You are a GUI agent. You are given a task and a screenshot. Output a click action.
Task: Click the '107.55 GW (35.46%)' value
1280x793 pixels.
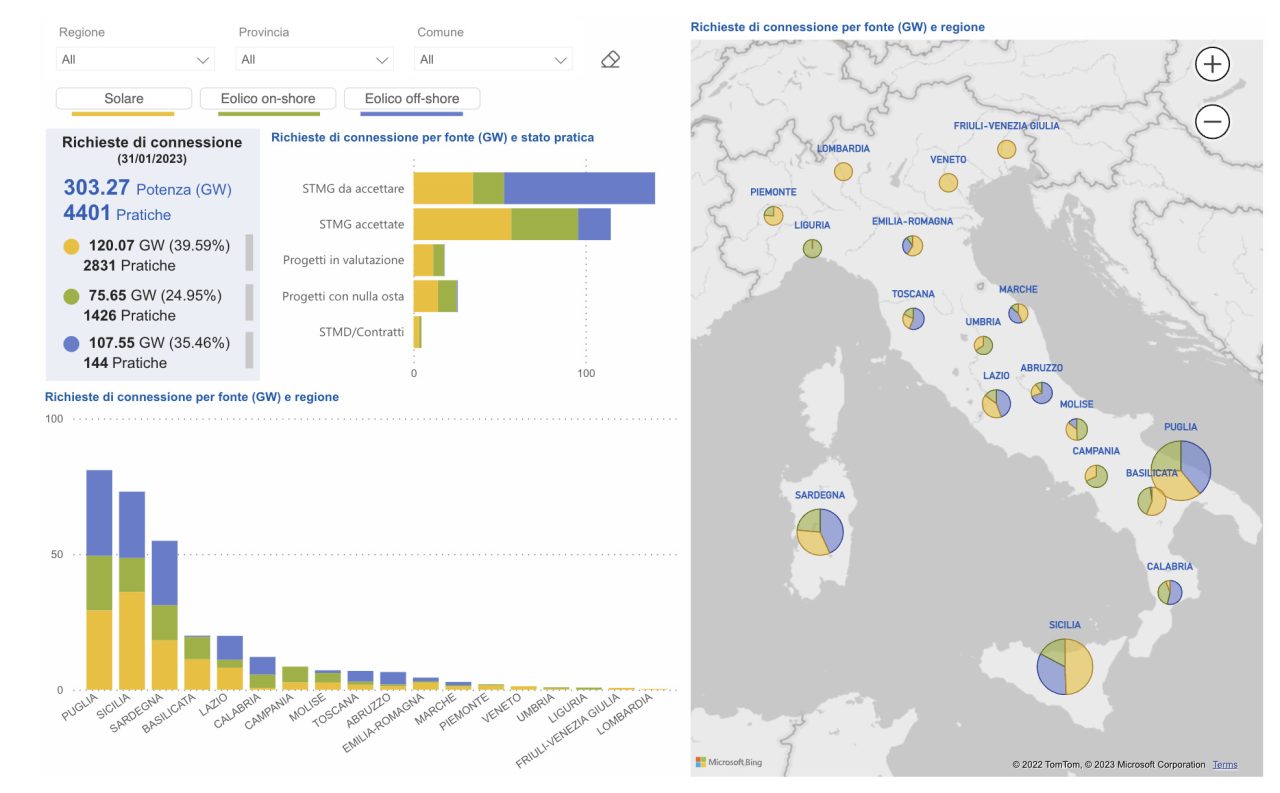click(159, 342)
